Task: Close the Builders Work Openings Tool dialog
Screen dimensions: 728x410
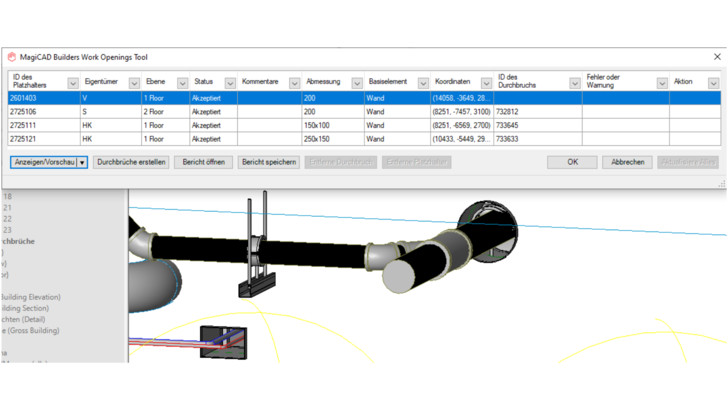Action: tap(716, 58)
